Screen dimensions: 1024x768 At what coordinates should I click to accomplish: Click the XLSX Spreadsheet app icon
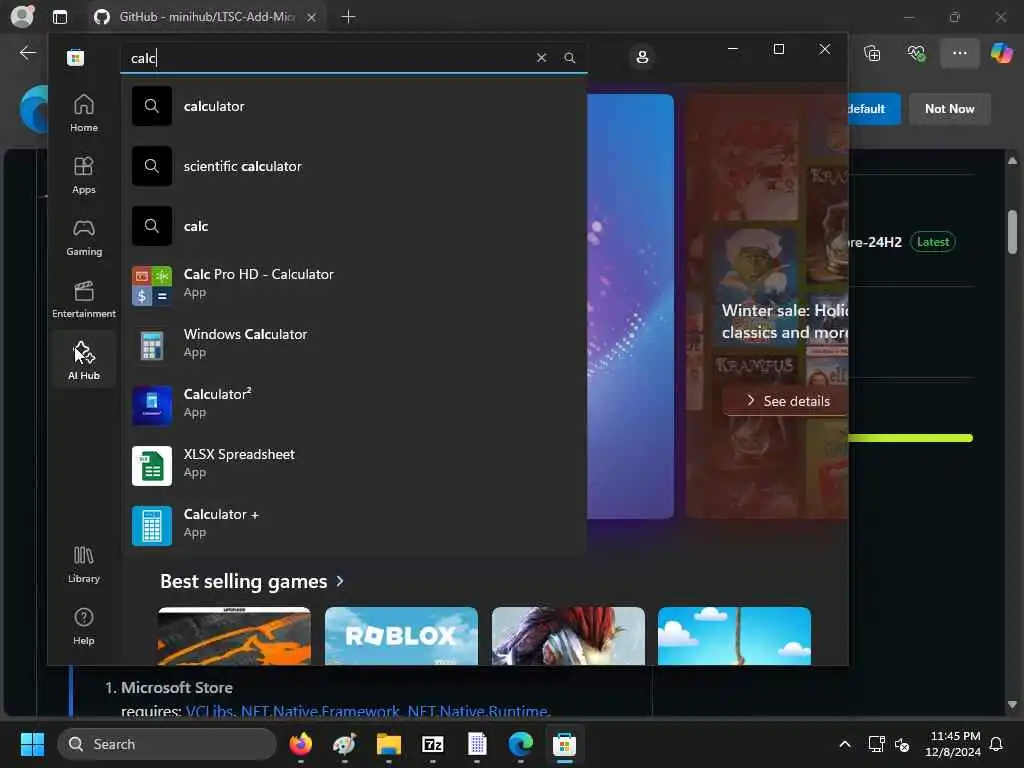pyautogui.click(x=152, y=466)
